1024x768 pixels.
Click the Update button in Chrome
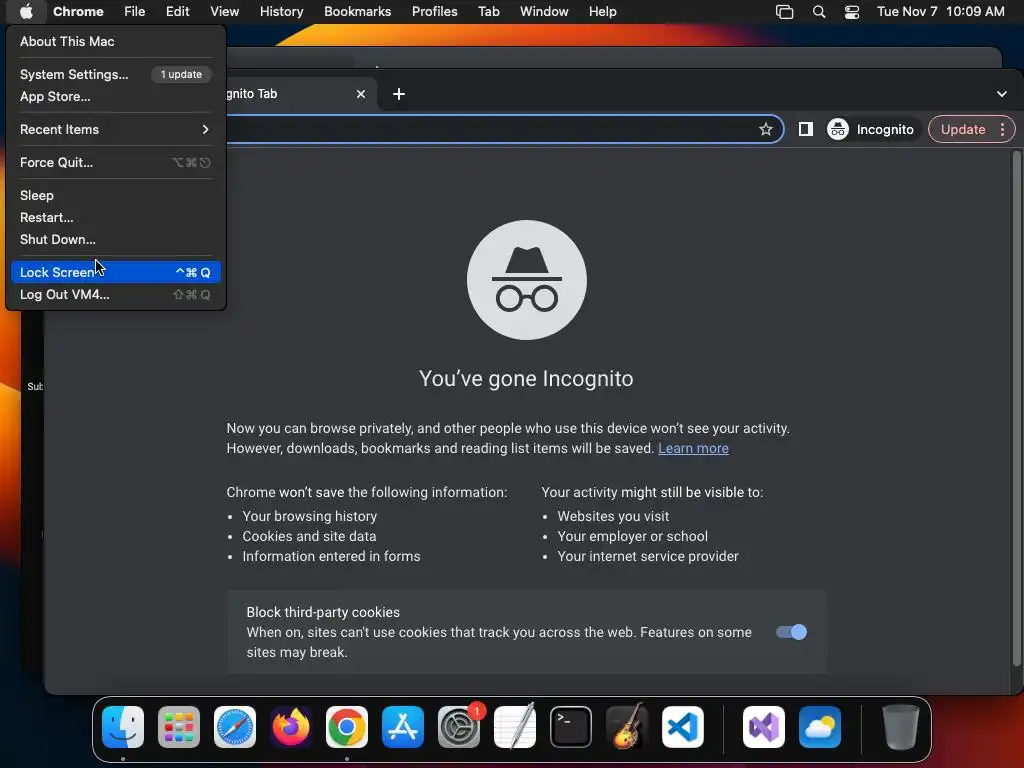point(963,129)
